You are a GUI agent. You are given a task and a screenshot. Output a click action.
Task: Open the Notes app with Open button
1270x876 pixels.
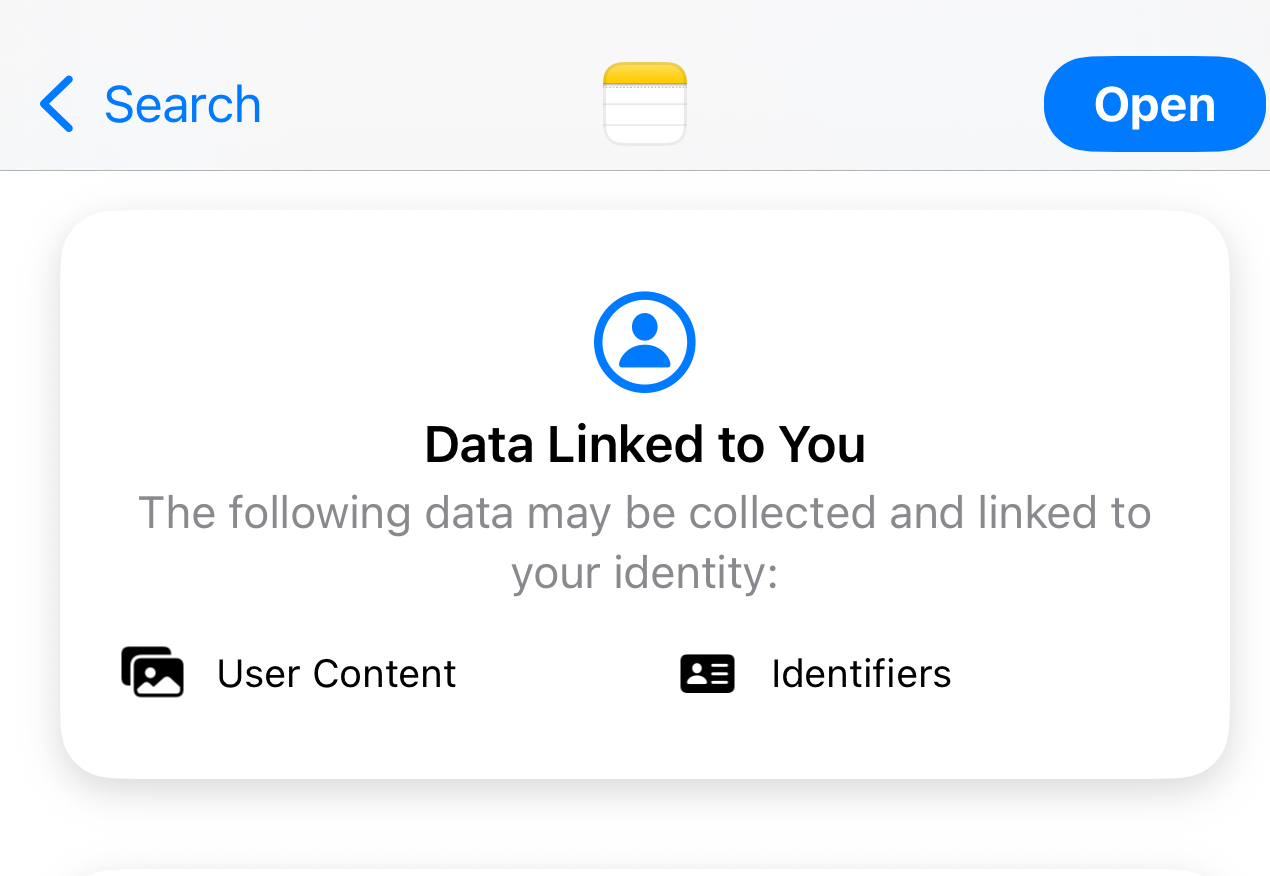click(1156, 104)
